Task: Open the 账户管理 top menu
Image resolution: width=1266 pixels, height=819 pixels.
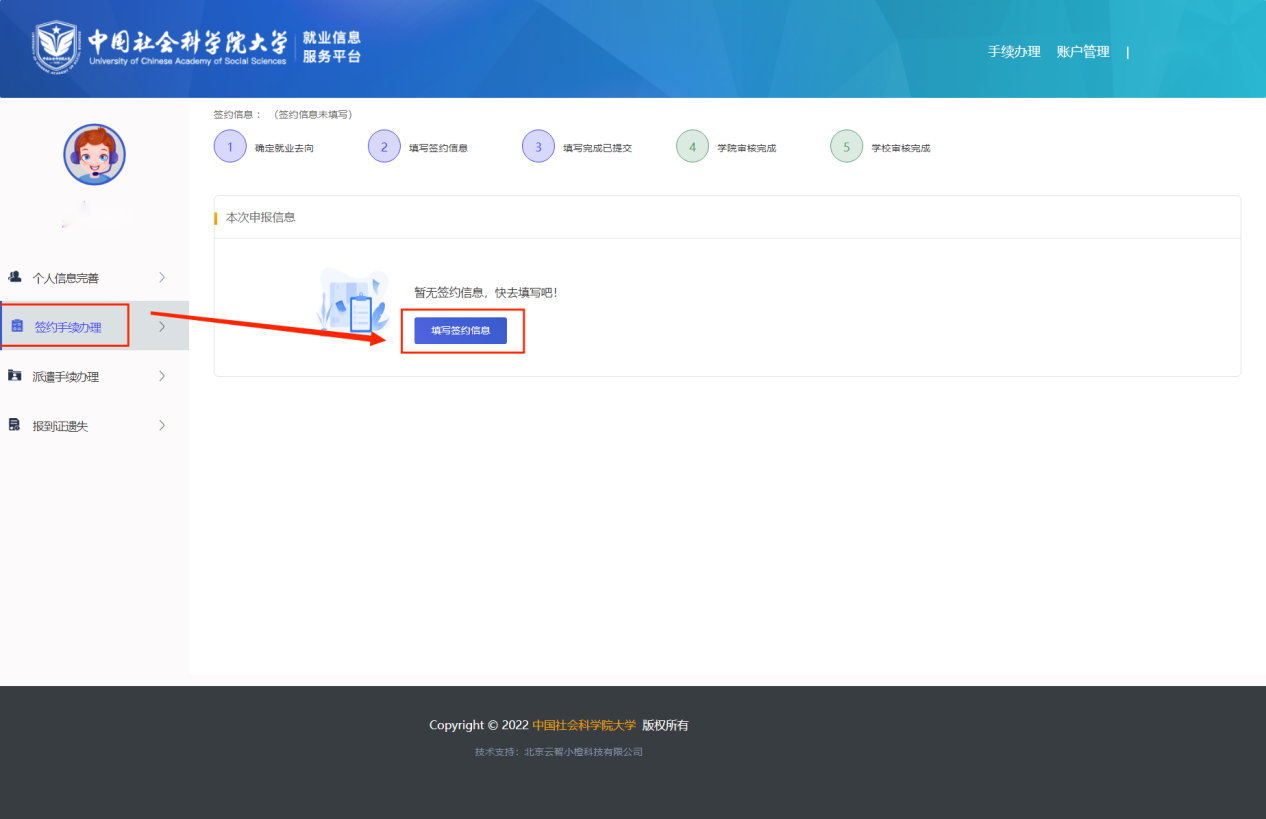Action: [1083, 52]
